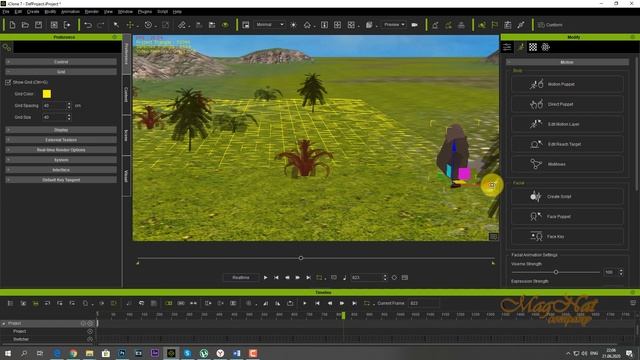Open Motion Puppet tool
The image size is (640, 360).
[567, 84]
